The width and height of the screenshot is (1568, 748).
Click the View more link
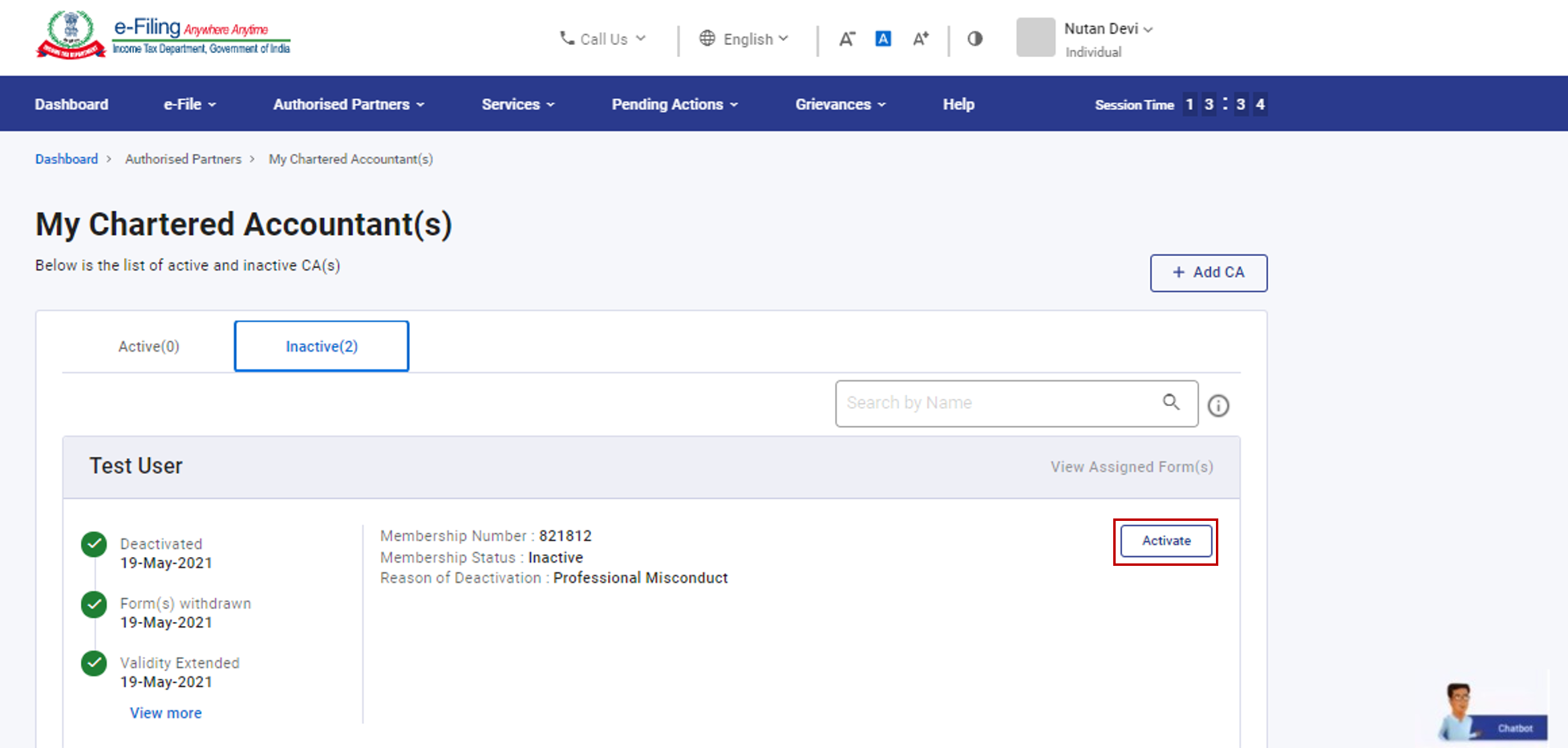(166, 713)
